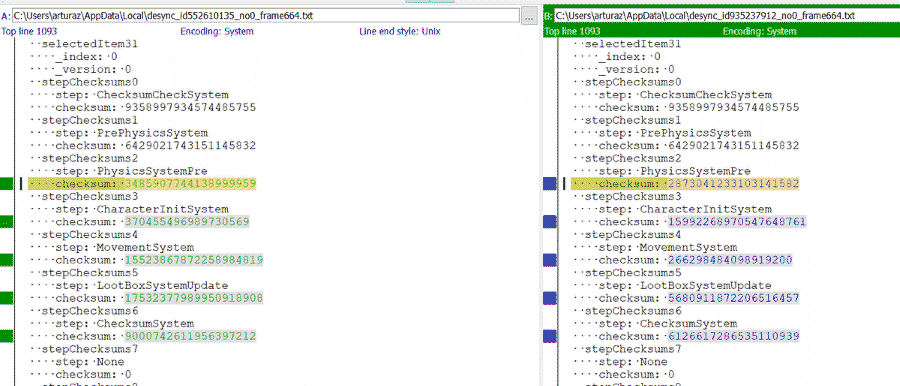
Task: Open the browse '...' button beside path A
Action: point(529,16)
